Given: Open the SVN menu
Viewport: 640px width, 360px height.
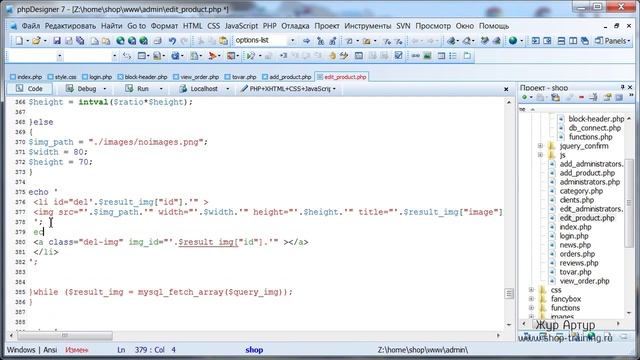Looking at the screenshot, I should [403, 26].
